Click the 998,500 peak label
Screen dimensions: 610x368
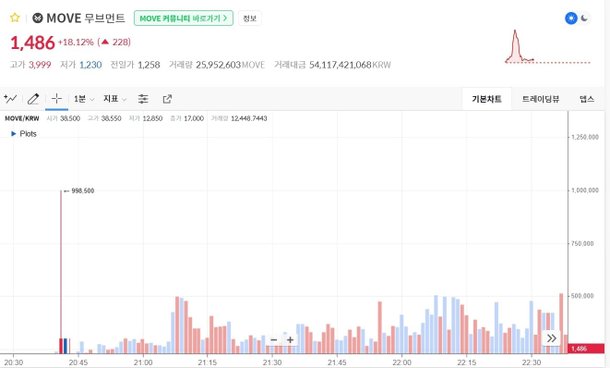click(x=83, y=191)
